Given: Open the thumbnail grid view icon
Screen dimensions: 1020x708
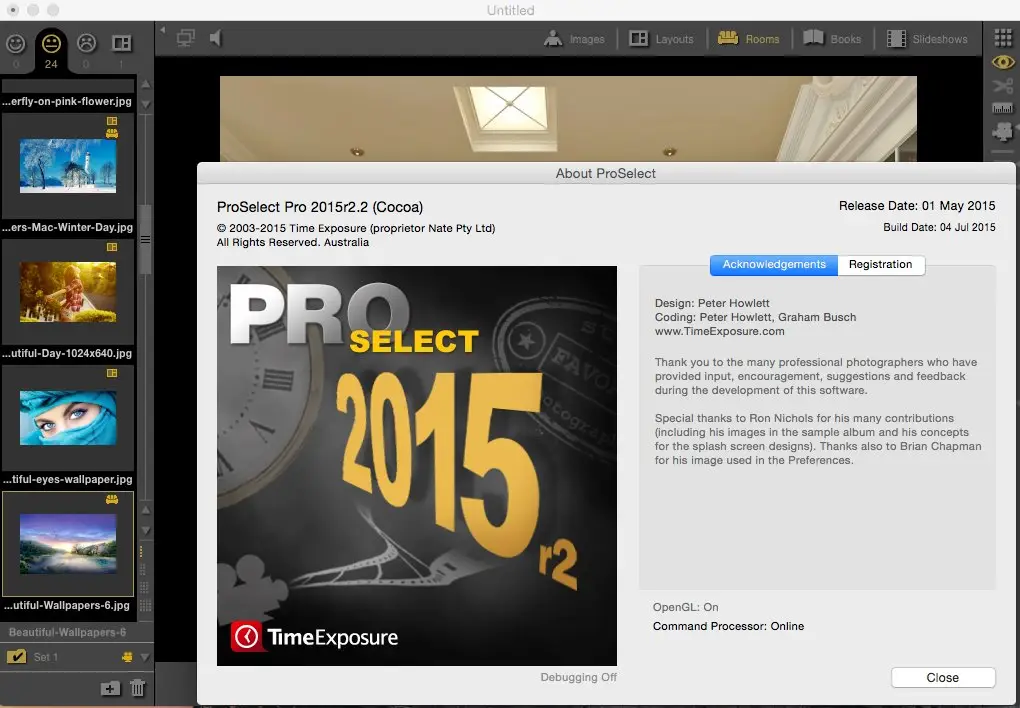Looking at the screenshot, I should point(1002,38).
